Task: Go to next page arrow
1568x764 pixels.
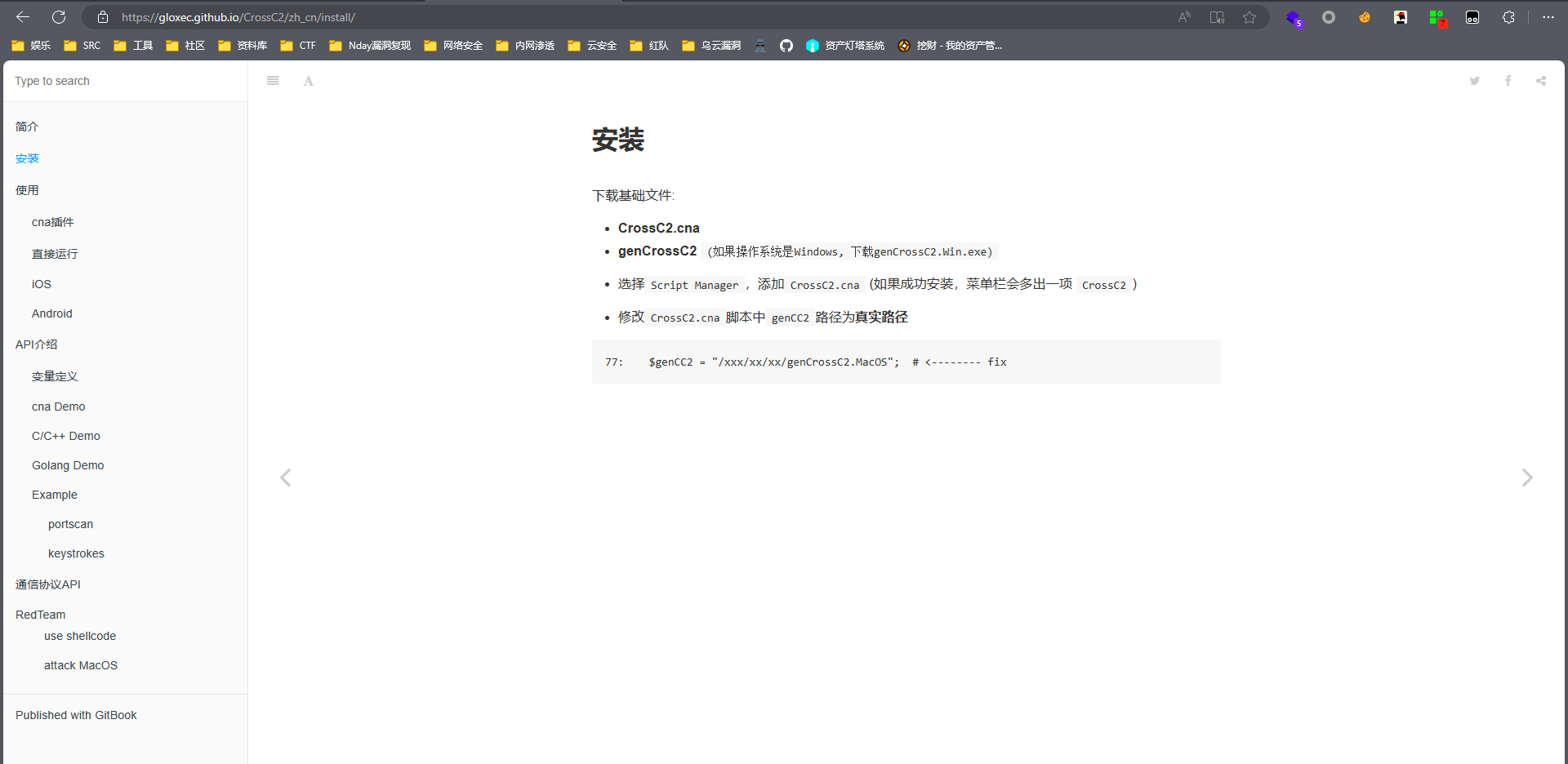Action: pyautogui.click(x=1526, y=477)
